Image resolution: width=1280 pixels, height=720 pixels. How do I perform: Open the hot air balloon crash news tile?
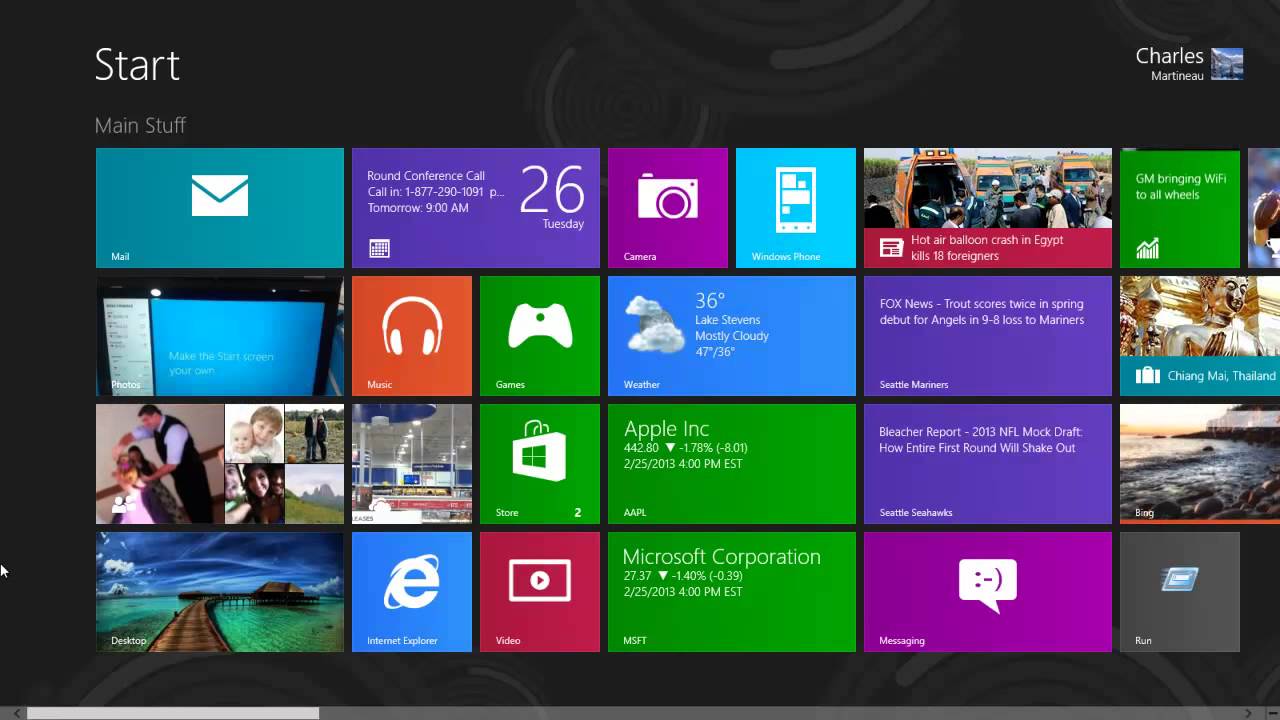coord(988,208)
